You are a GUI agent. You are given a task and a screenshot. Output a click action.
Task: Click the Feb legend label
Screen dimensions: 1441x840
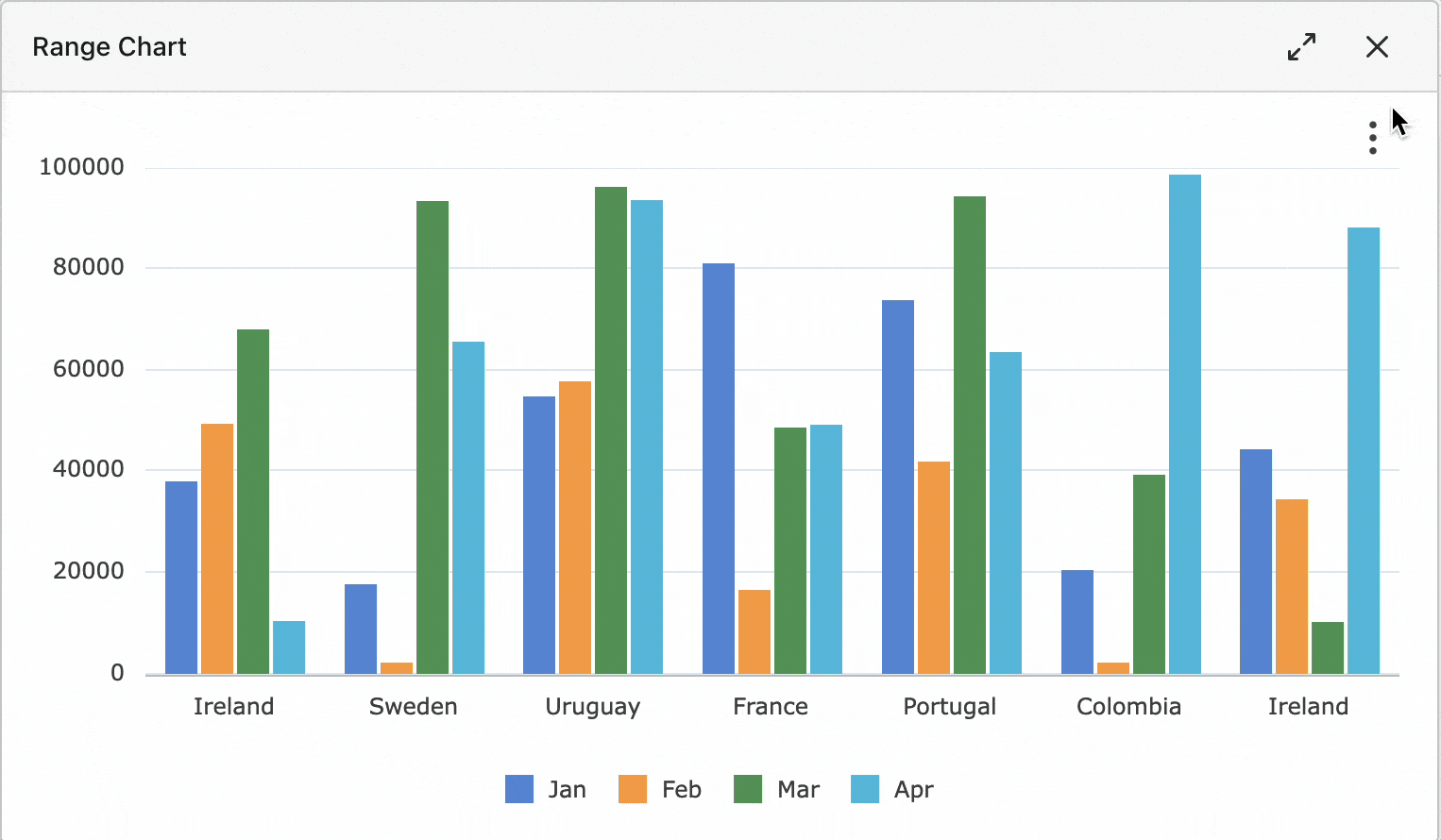[x=681, y=789]
